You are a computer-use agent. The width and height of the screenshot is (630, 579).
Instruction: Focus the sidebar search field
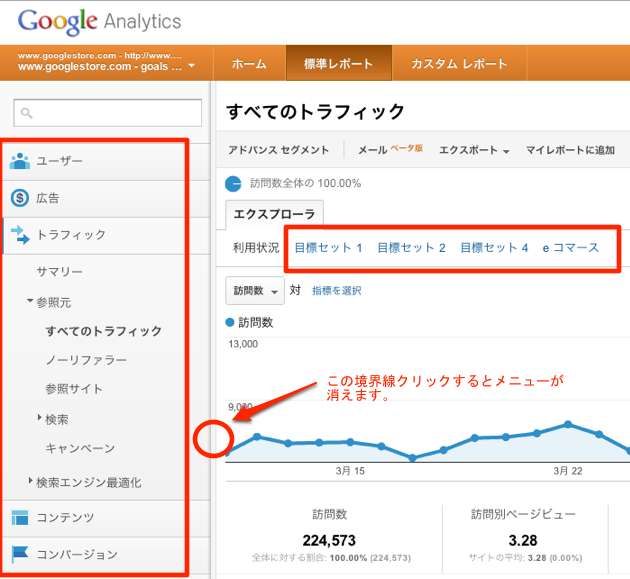[108, 113]
